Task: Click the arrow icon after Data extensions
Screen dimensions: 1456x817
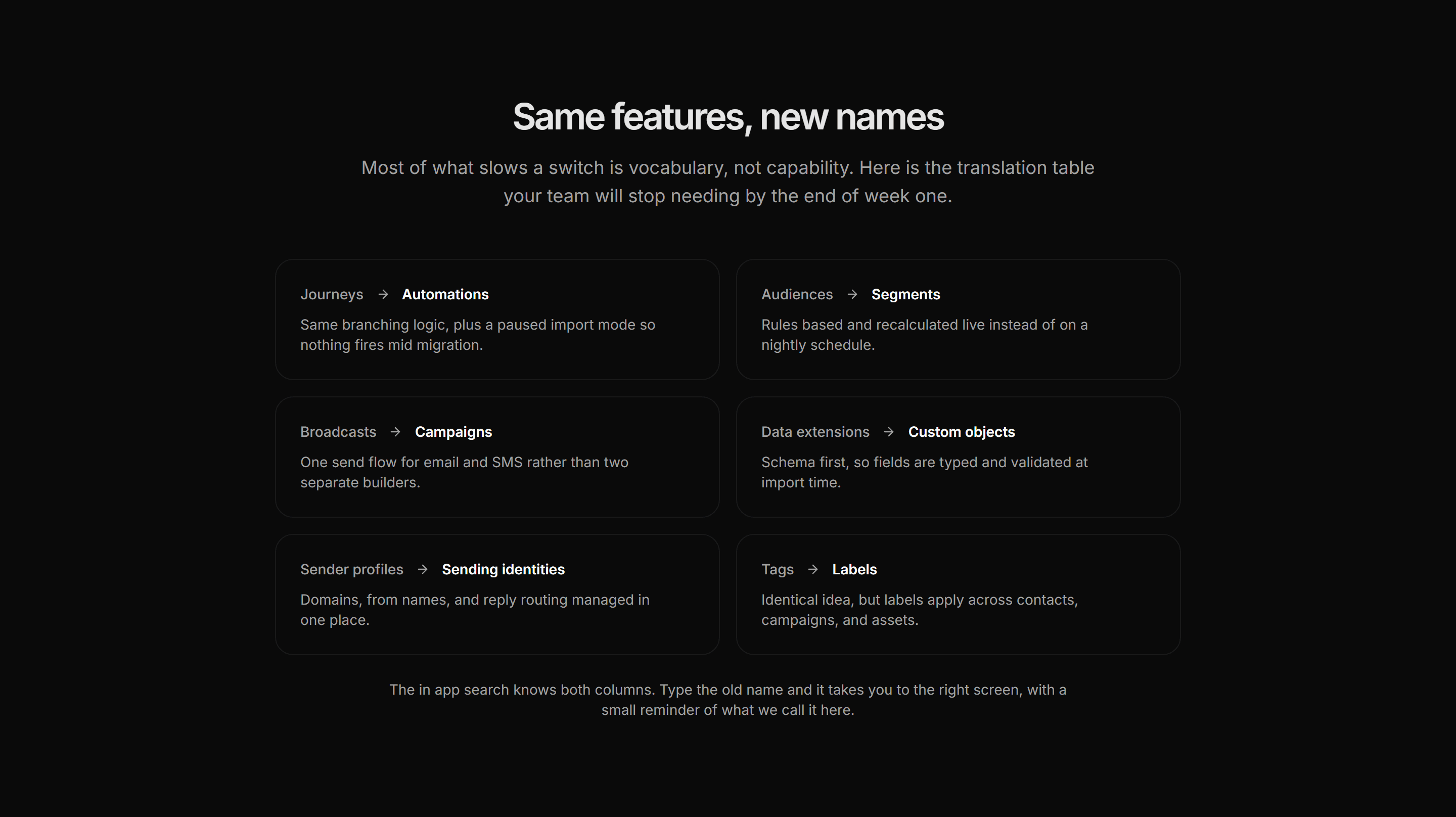Action: [x=889, y=431]
